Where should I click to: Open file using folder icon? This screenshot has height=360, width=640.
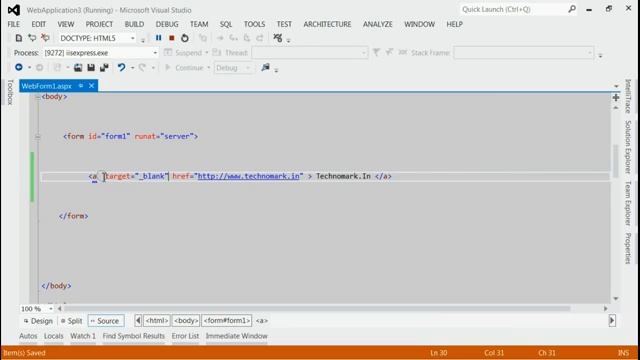point(78,68)
